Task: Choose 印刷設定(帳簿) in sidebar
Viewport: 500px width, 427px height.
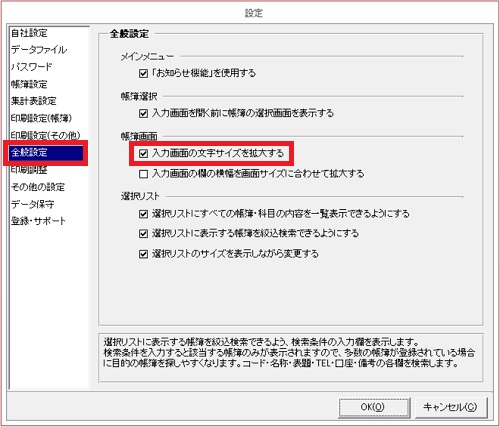Action: (x=41, y=118)
